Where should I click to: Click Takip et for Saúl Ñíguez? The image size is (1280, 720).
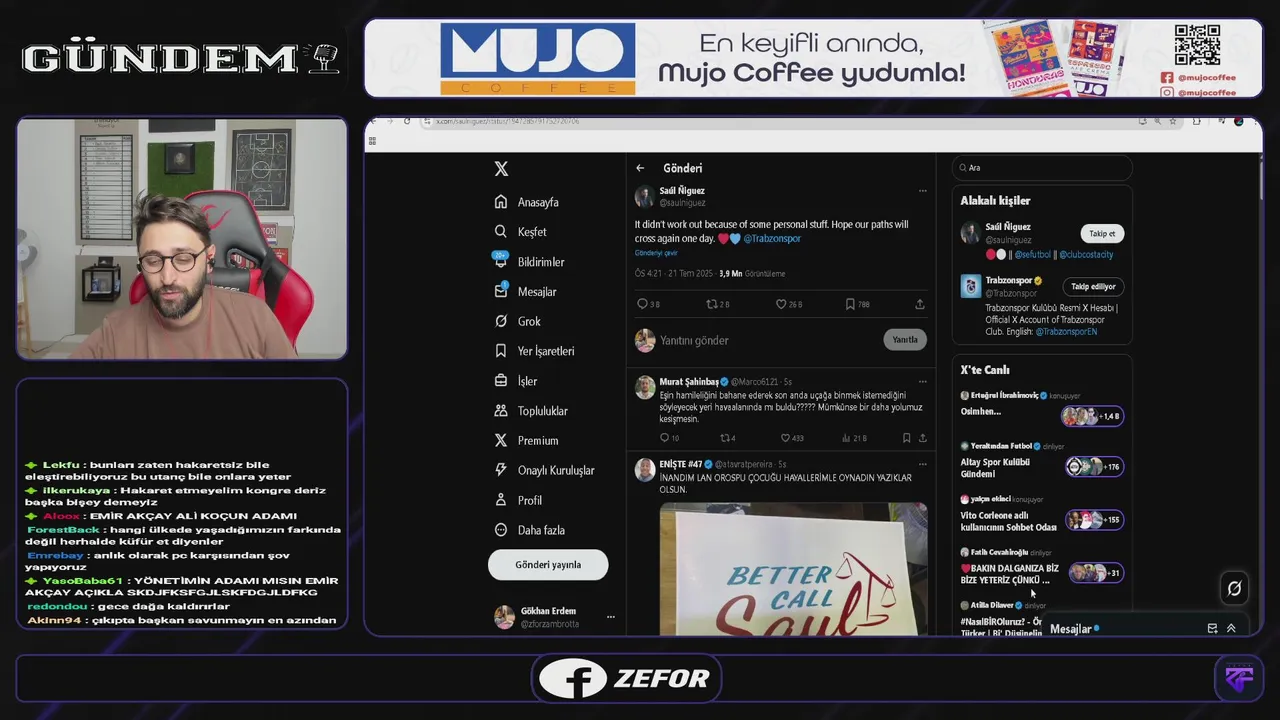[x=1102, y=233]
